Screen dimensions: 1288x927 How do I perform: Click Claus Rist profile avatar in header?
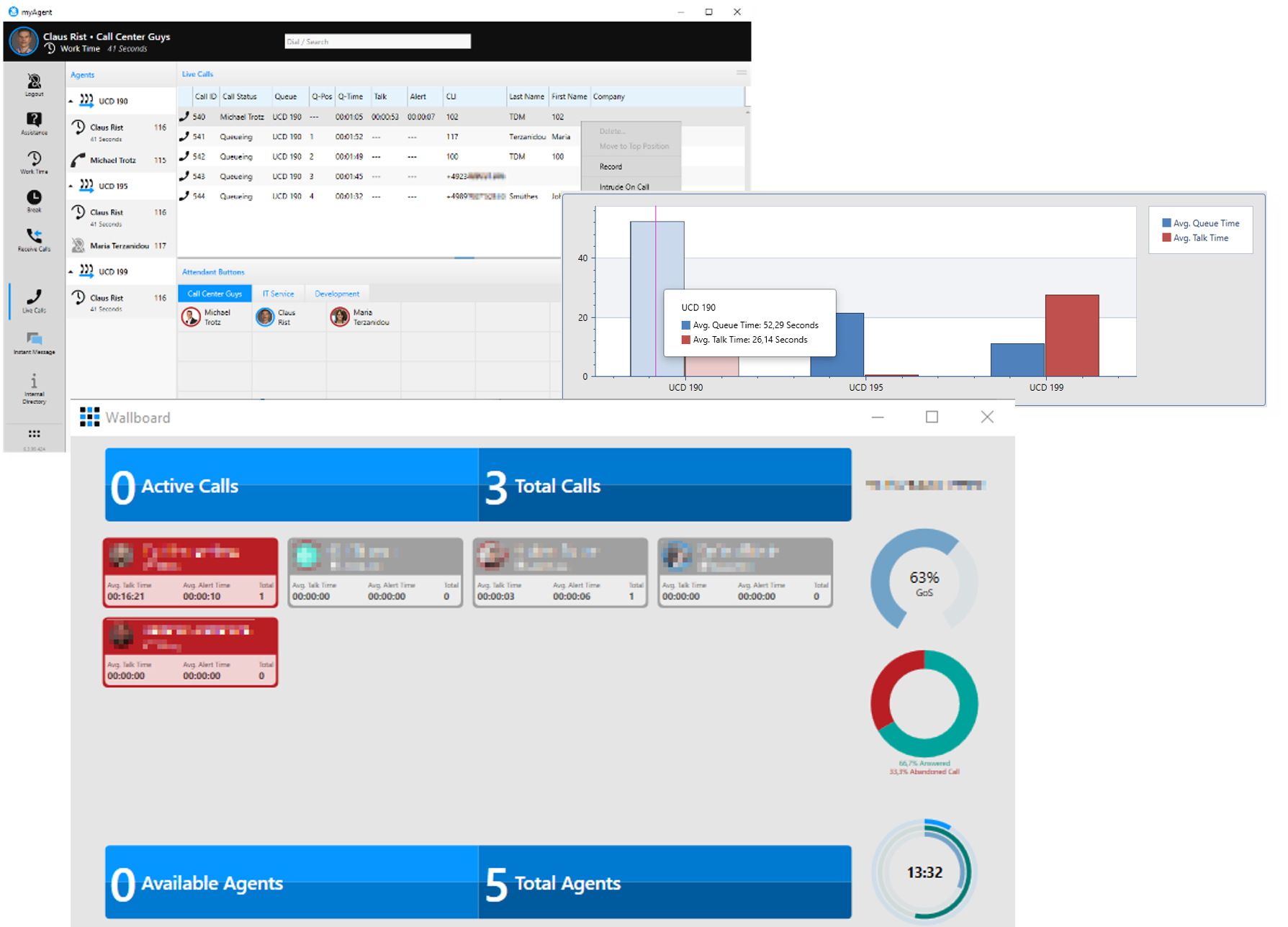click(x=24, y=41)
